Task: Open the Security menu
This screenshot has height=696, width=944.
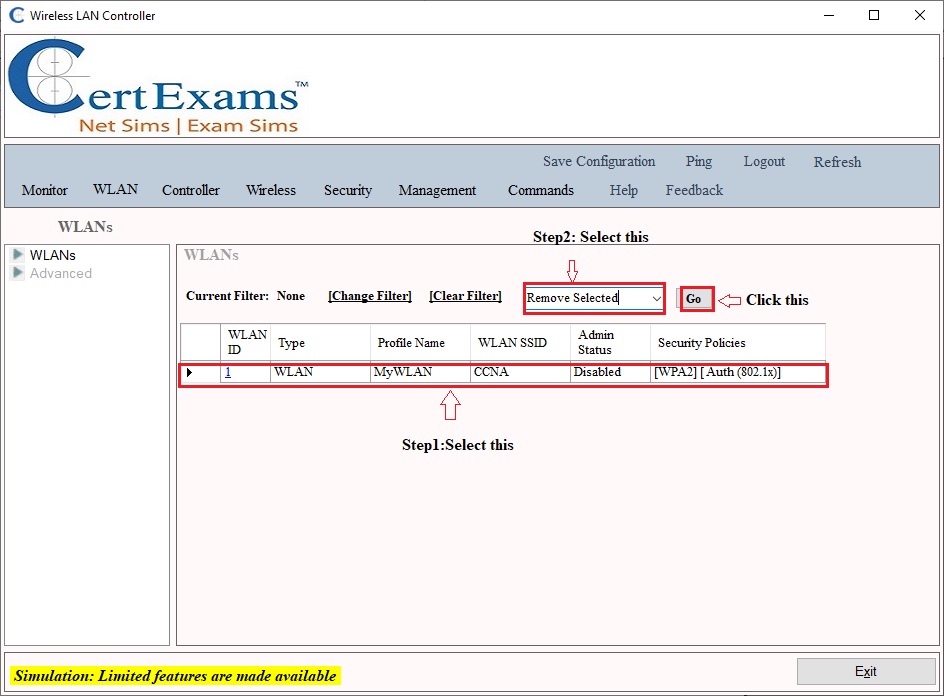Action: (347, 190)
